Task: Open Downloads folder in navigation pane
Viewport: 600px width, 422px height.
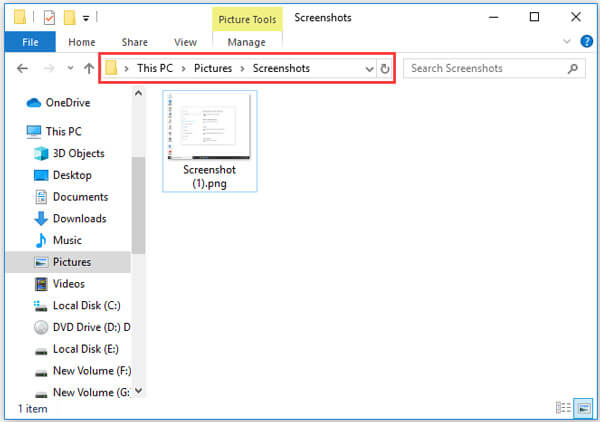Action: pos(79,218)
